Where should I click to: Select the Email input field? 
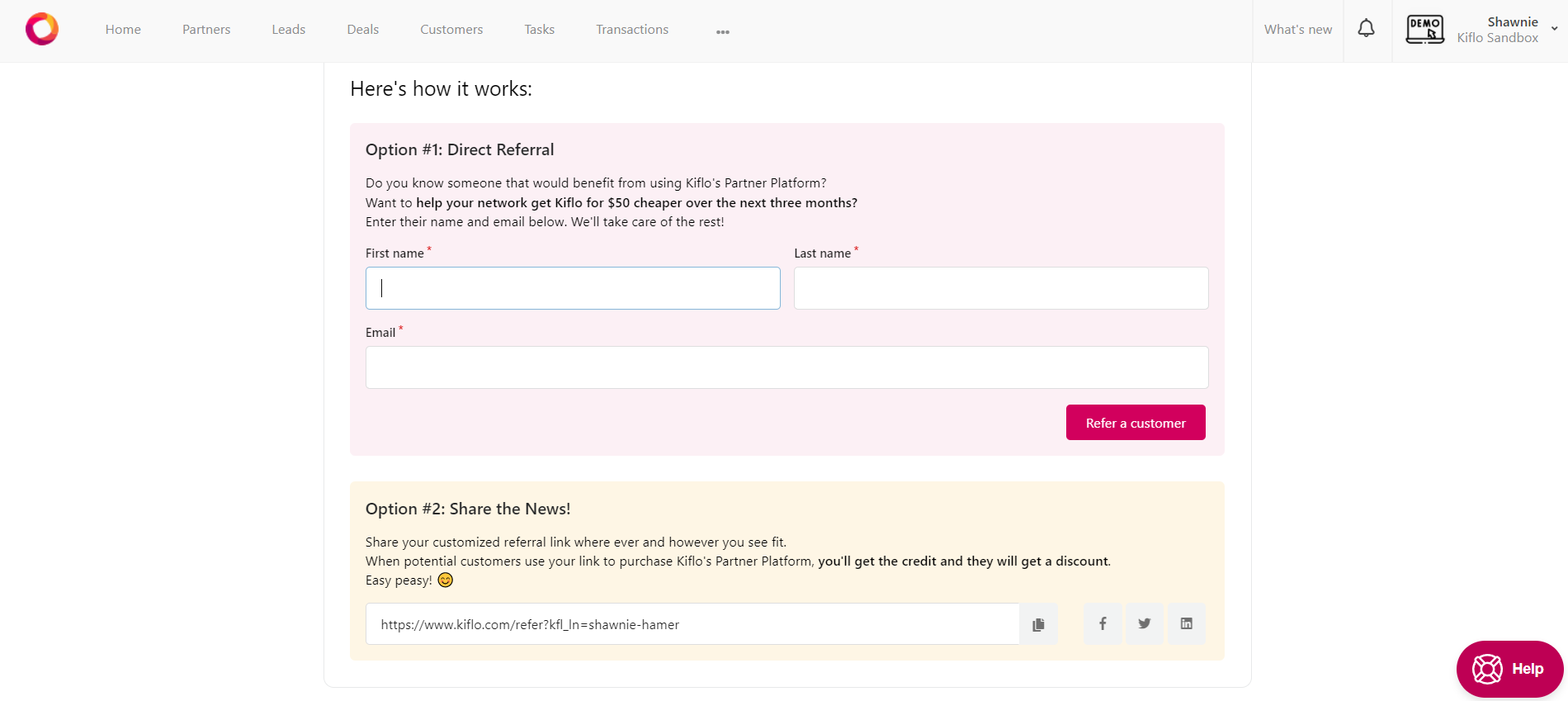[x=787, y=367]
